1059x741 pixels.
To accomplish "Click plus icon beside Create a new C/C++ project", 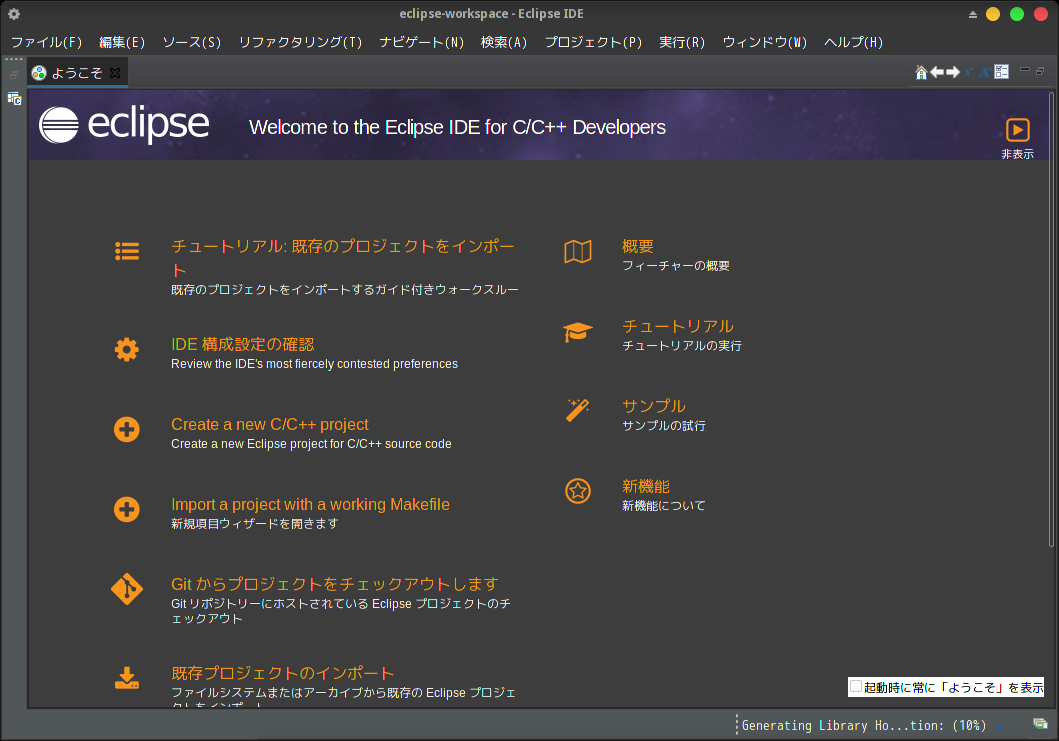I will pyautogui.click(x=127, y=430).
